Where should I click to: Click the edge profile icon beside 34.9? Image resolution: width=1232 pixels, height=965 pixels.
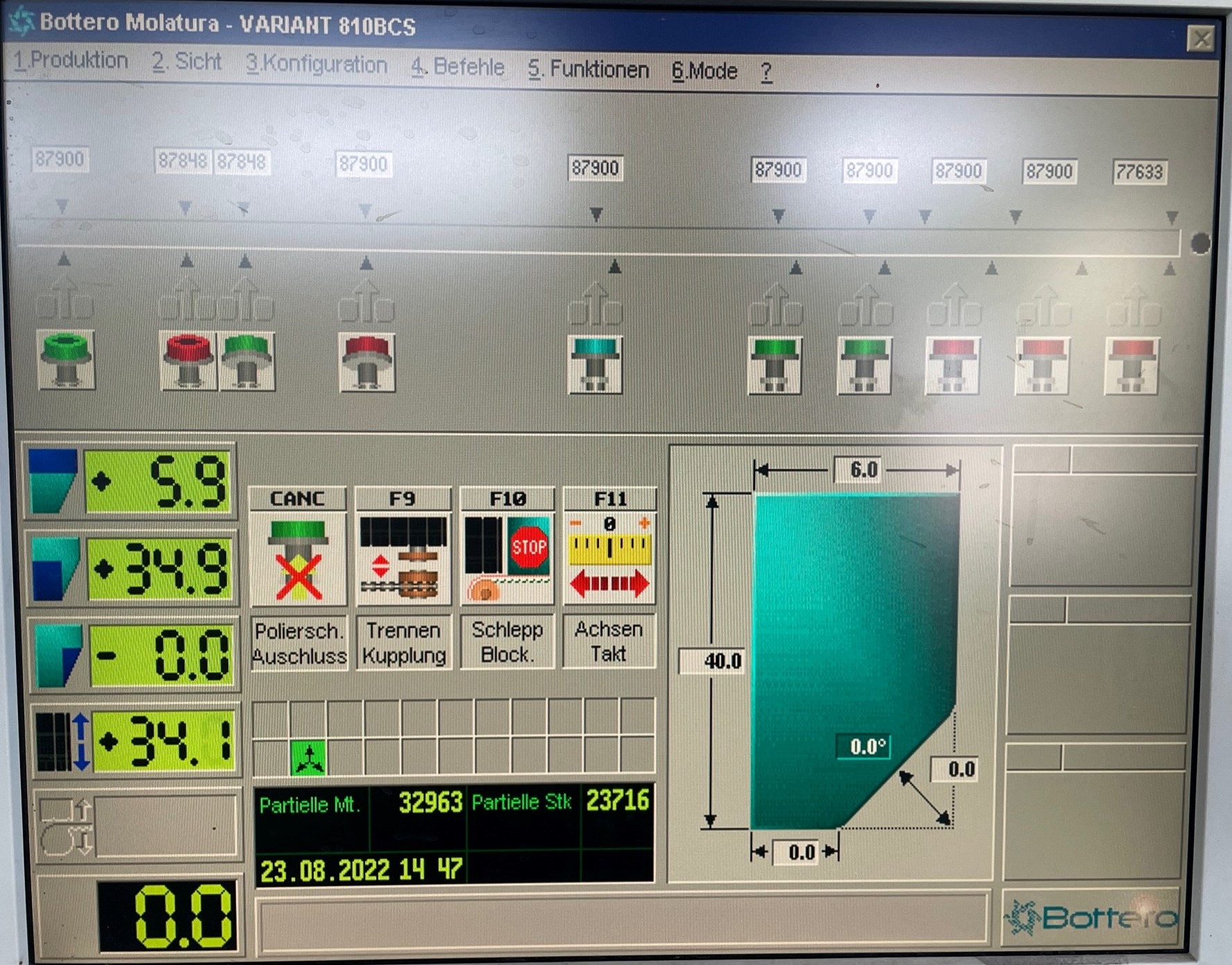56,569
